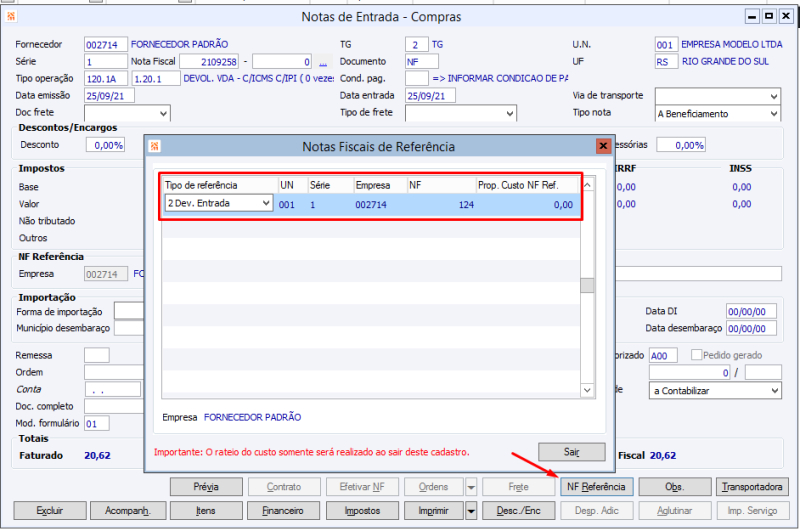This screenshot has width=800, height=531.
Task: Open the arrow menu beside Ordens
Action: (x=471, y=487)
